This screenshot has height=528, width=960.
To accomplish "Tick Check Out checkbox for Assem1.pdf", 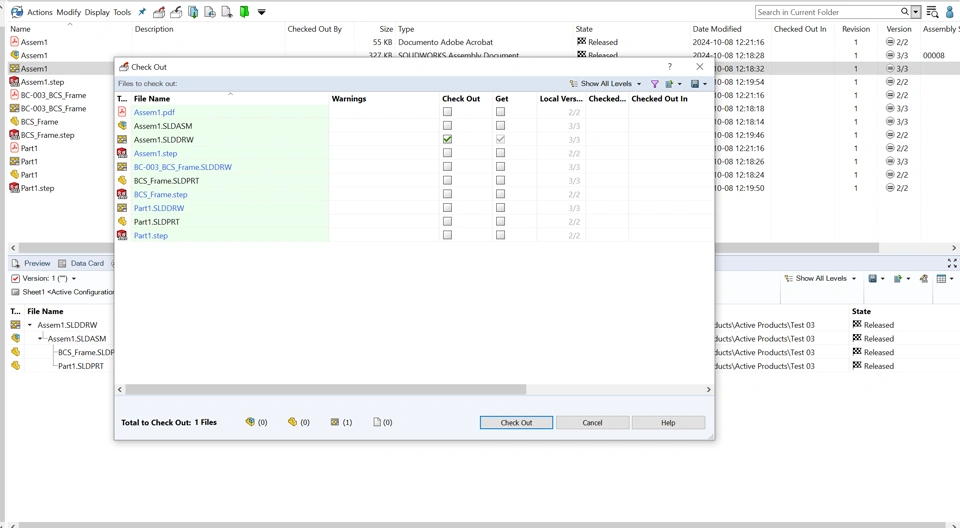I will 448,112.
